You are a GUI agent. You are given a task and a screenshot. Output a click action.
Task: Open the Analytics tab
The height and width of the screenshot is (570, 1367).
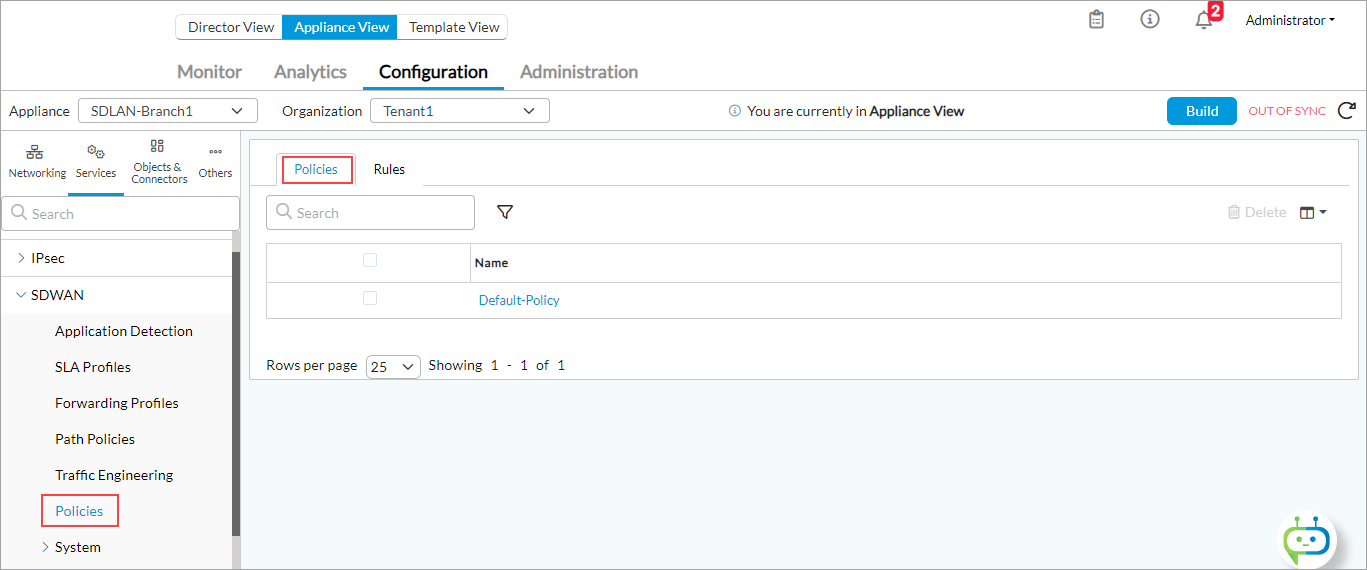click(310, 72)
